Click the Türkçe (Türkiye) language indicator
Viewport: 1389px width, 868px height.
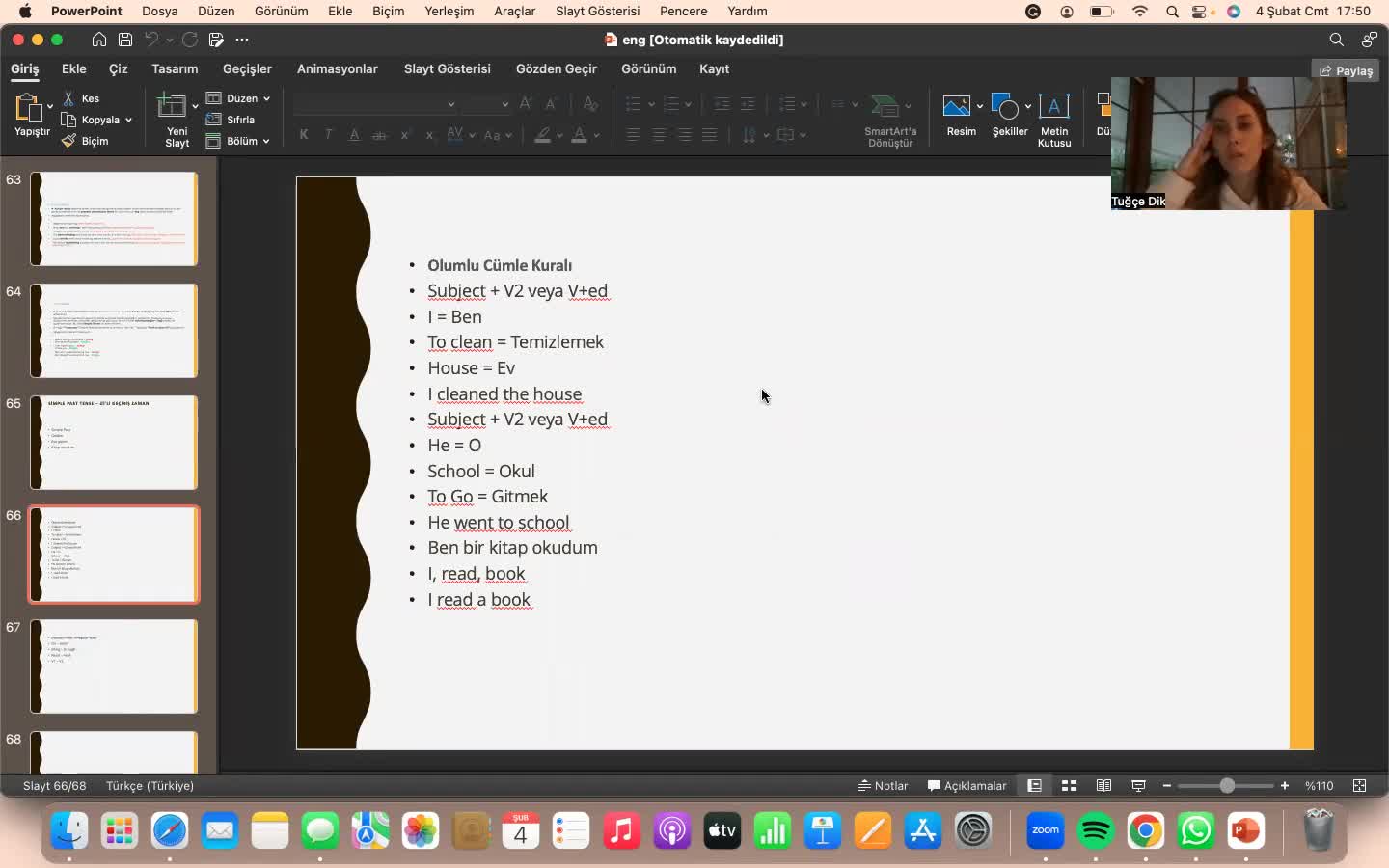tap(150, 786)
